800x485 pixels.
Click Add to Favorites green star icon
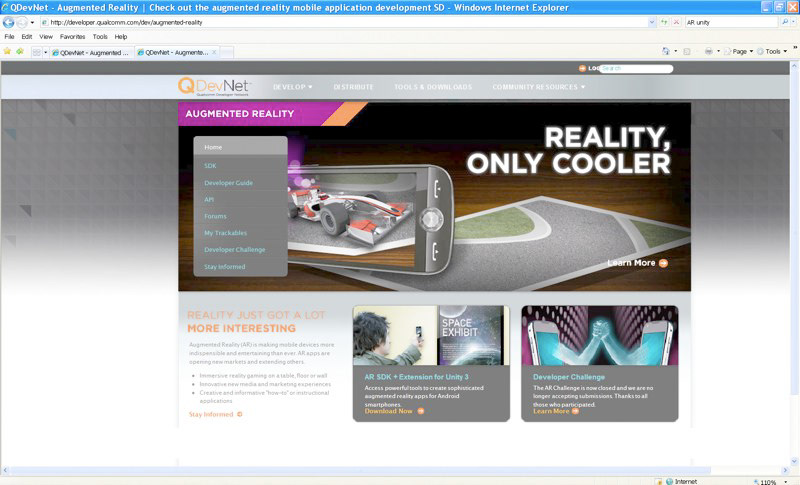click(20, 52)
